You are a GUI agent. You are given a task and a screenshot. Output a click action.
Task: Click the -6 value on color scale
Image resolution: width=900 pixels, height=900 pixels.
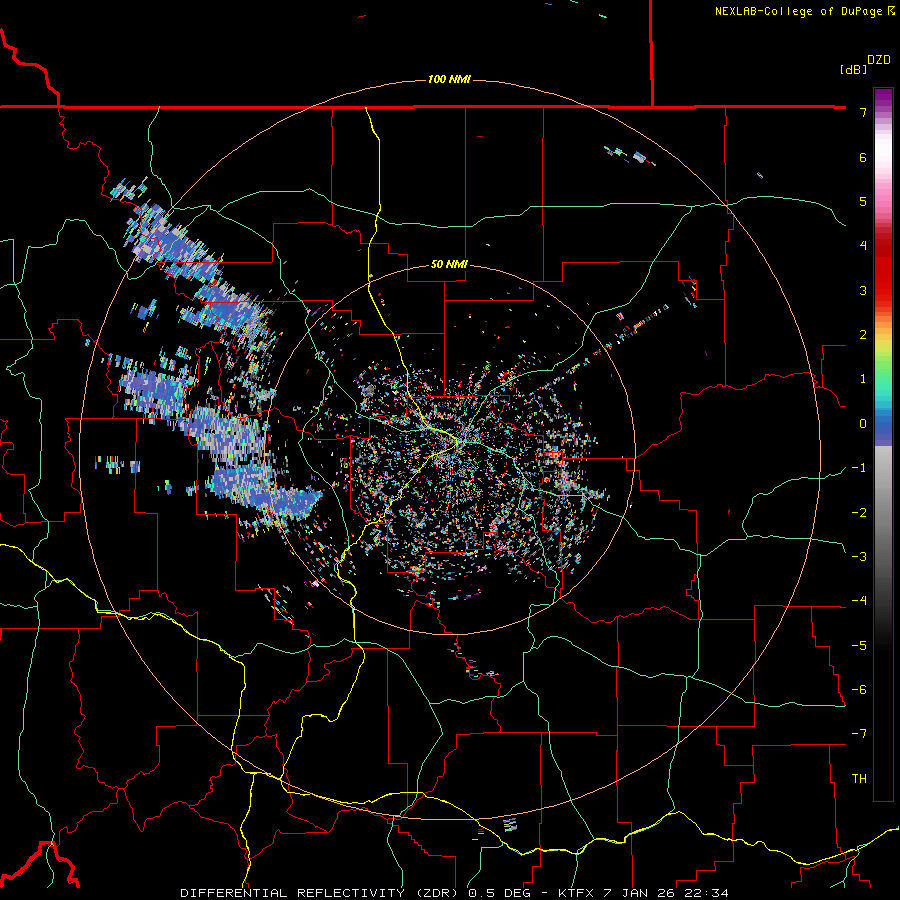(x=859, y=690)
